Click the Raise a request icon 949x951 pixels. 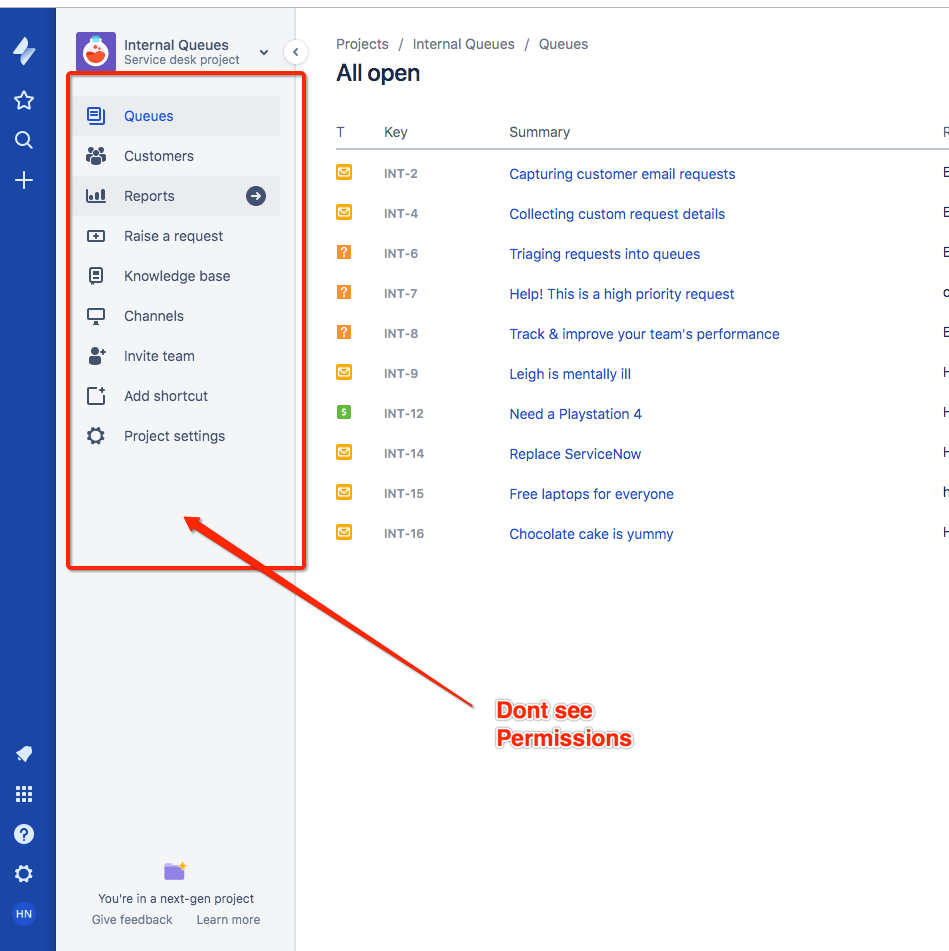point(96,236)
